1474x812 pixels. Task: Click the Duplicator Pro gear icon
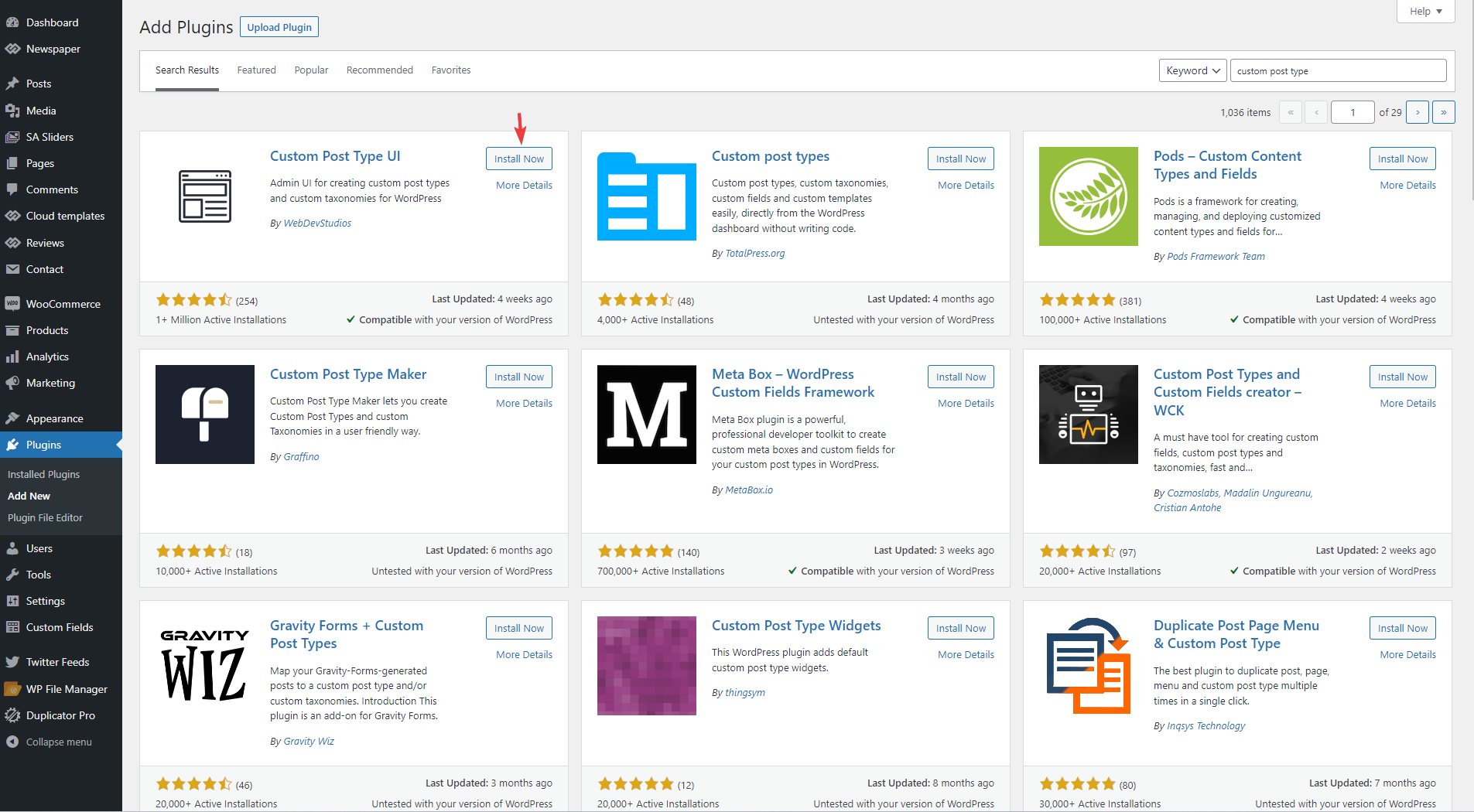12,715
